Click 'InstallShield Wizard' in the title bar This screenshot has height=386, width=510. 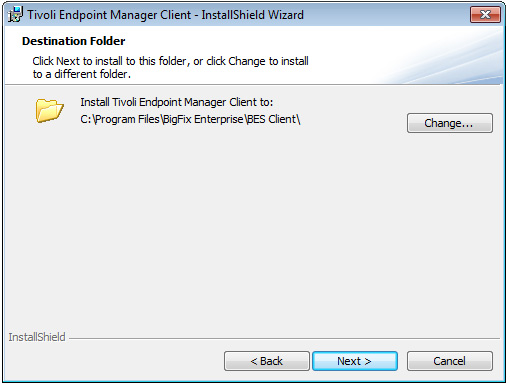point(252,15)
